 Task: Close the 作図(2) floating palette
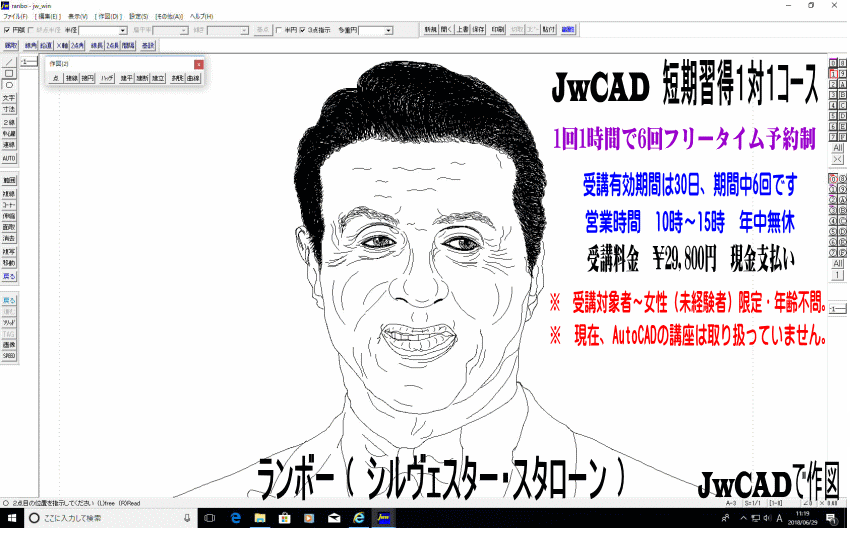199,65
